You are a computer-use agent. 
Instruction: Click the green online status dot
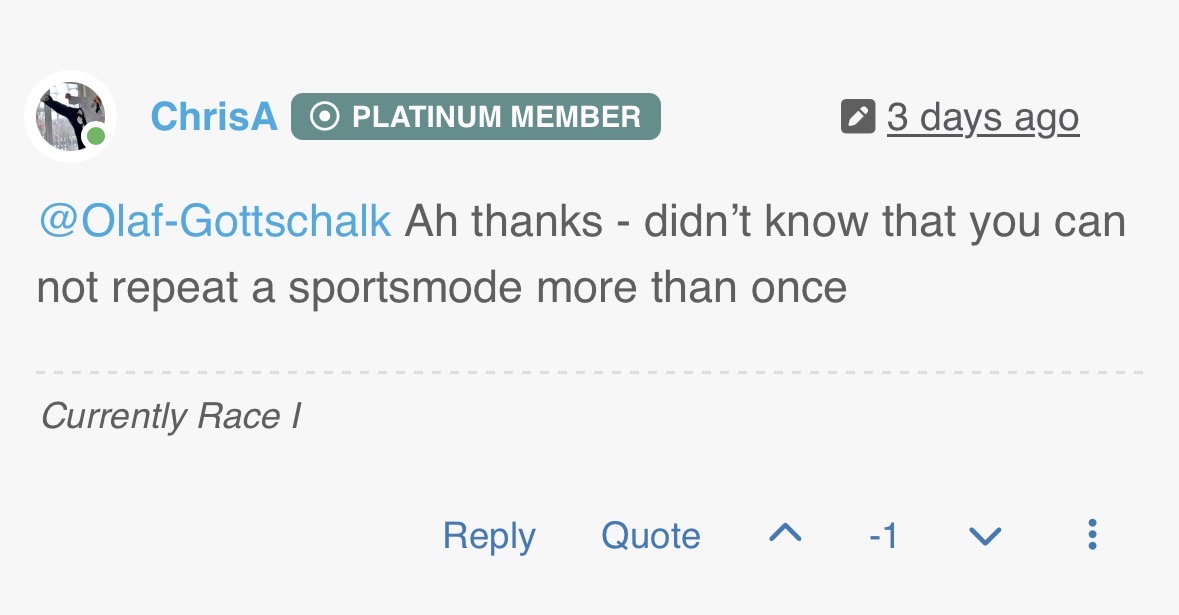click(96, 136)
